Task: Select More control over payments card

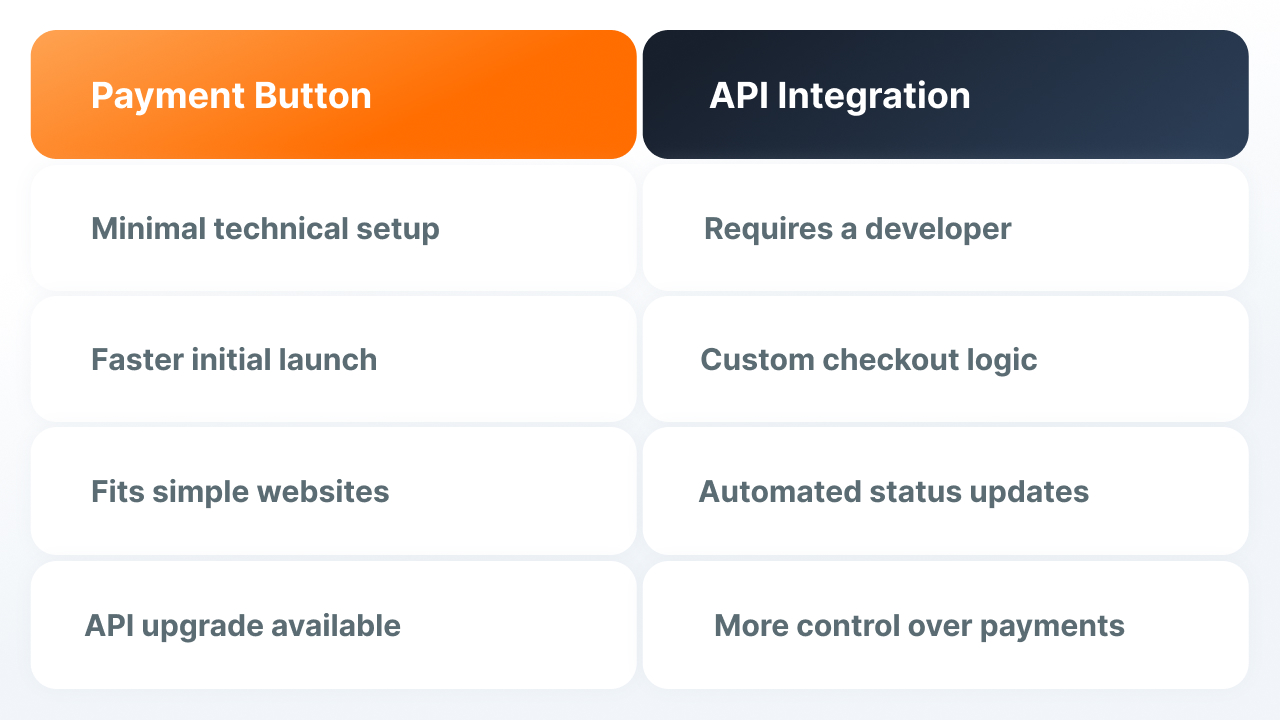Action: pos(946,625)
